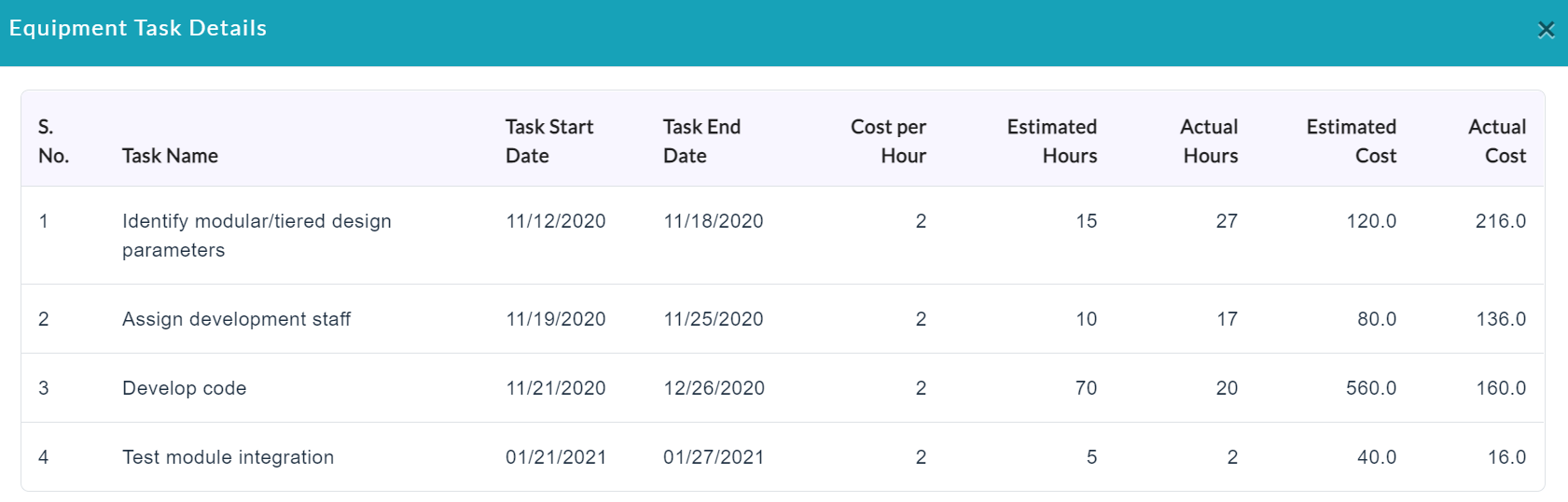Click the 560.0 estimated cost value

pos(1371,388)
